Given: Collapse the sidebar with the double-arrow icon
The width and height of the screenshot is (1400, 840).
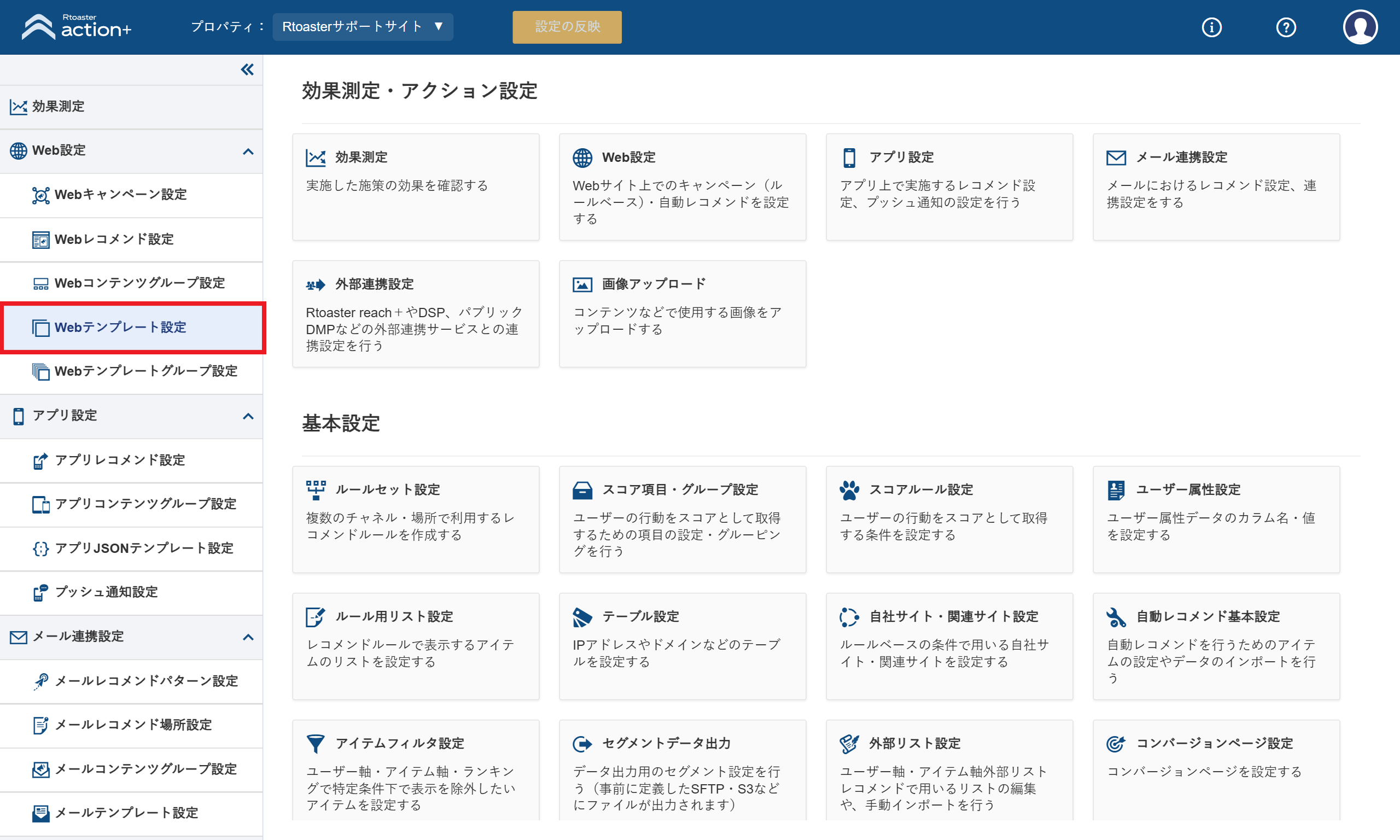Looking at the screenshot, I should pyautogui.click(x=247, y=69).
